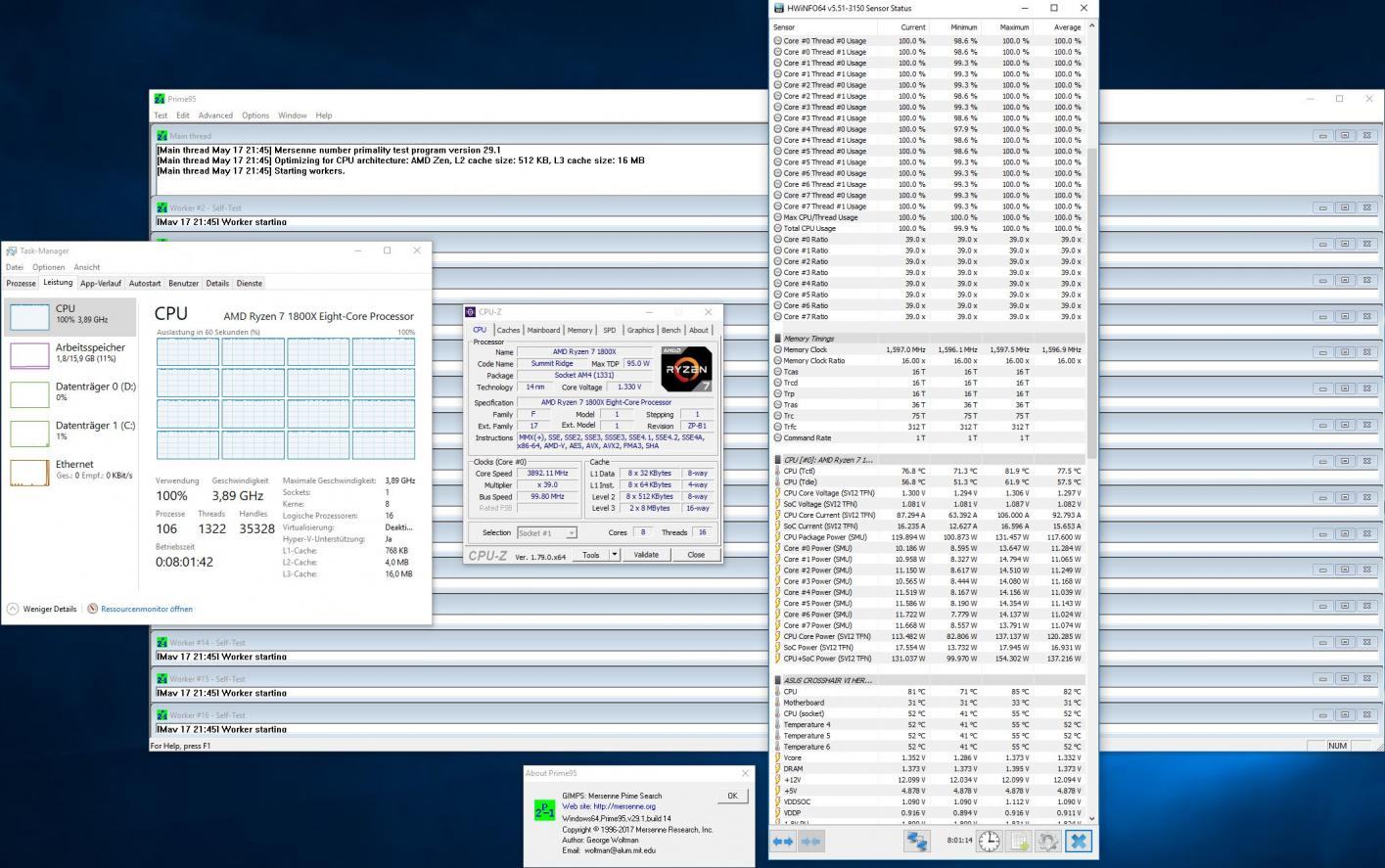1385x868 pixels.
Task: Select the CPU (Tctl) temperature row
Action: click(928, 471)
